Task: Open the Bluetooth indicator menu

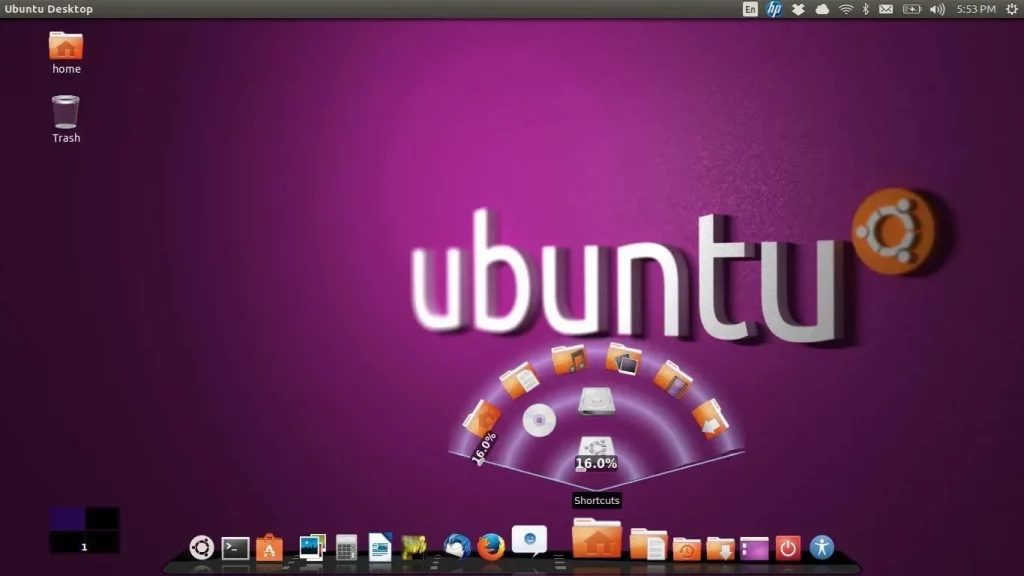Action: tap(866, 9)
